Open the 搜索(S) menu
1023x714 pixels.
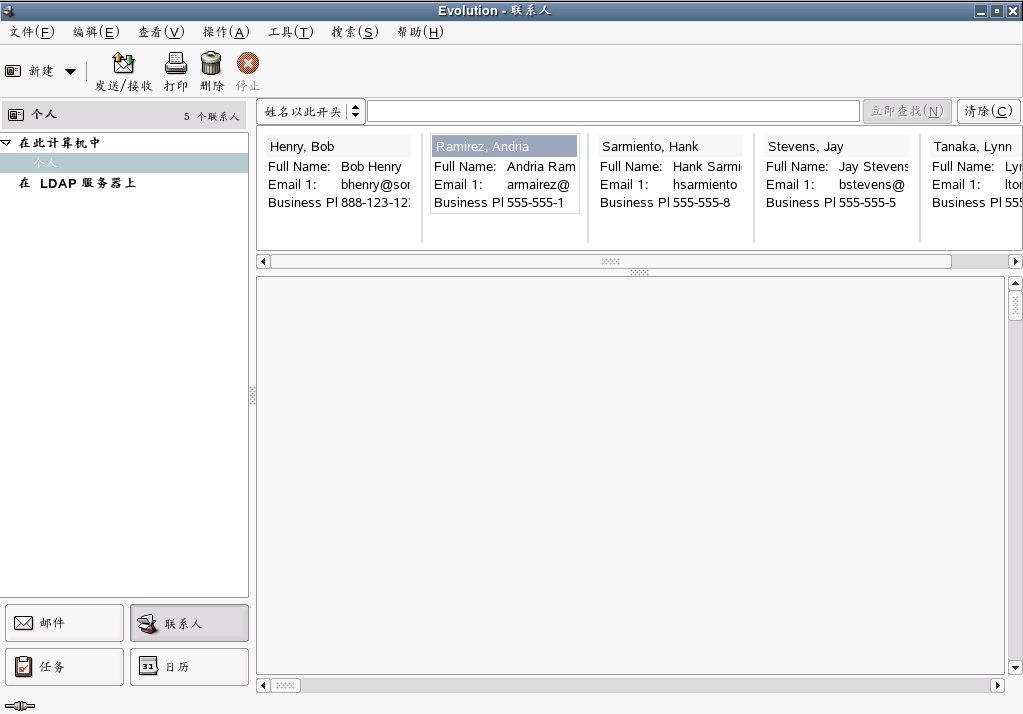coord(355,32)
